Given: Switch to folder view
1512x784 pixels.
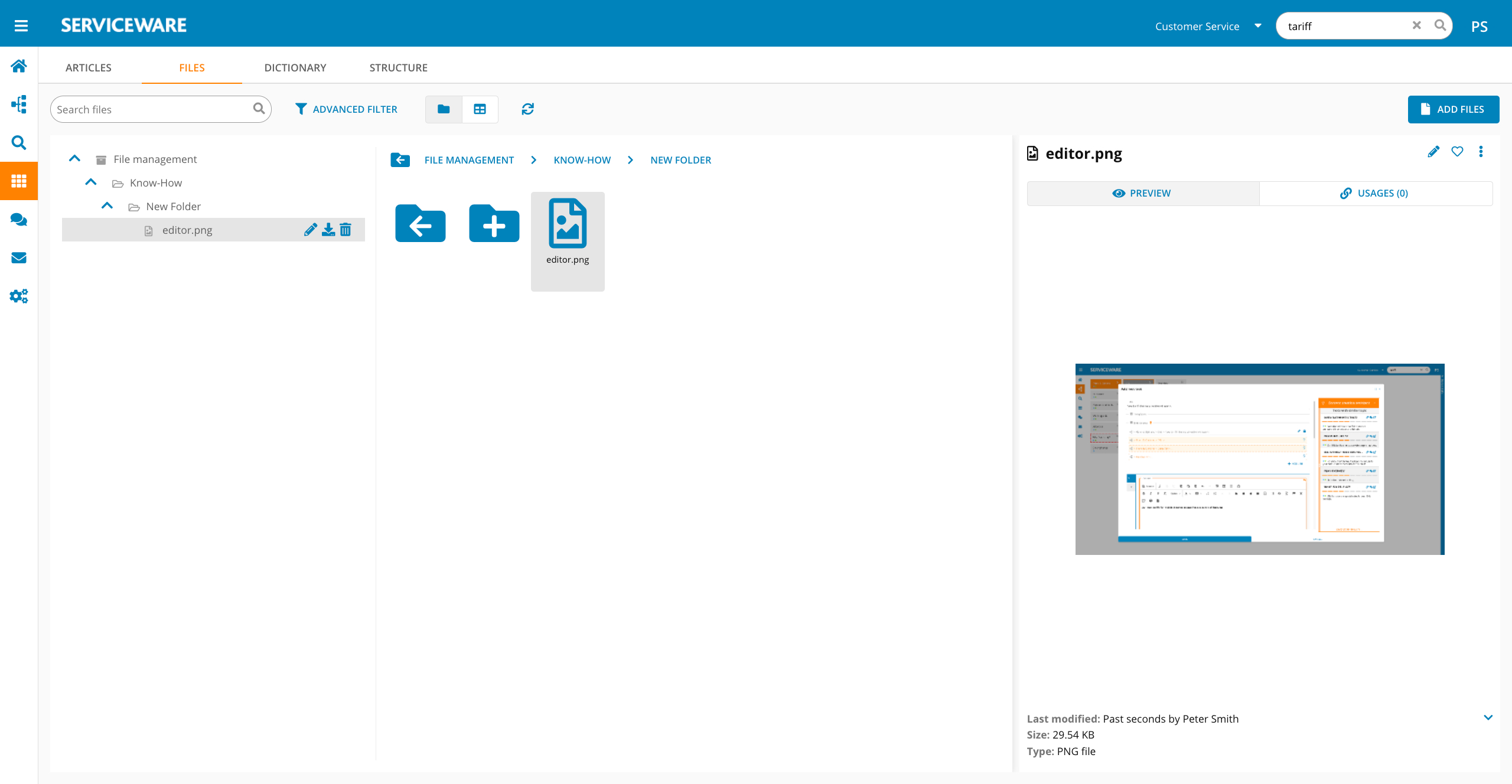Looking at the screenshot, I should (x=443, y=109).
